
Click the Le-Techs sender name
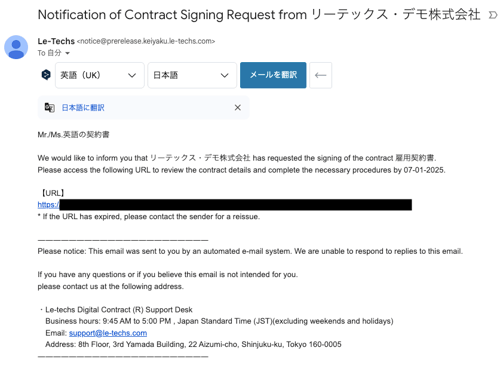click(x=56, y=41)
